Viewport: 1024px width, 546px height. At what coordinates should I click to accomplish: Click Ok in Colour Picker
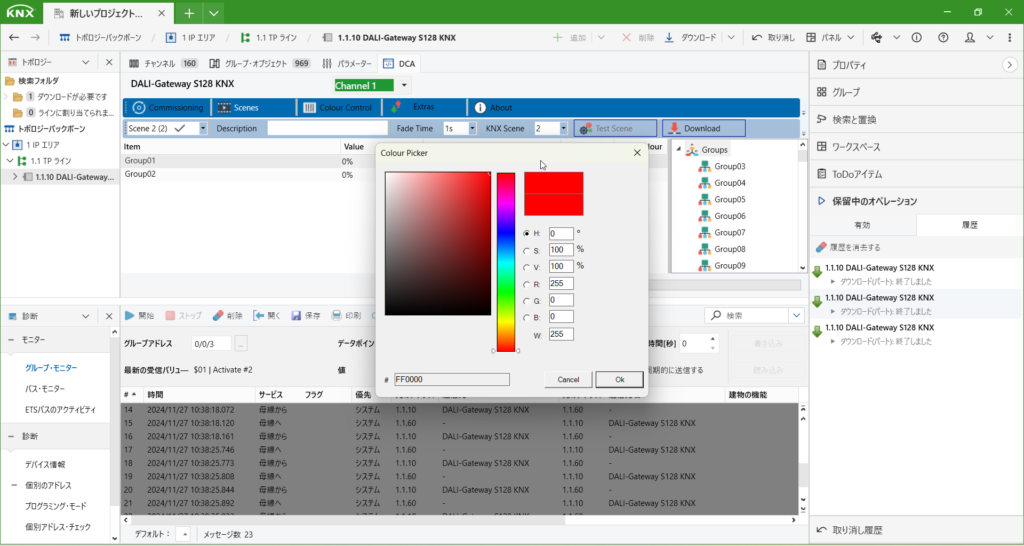(x=619, y=379)
